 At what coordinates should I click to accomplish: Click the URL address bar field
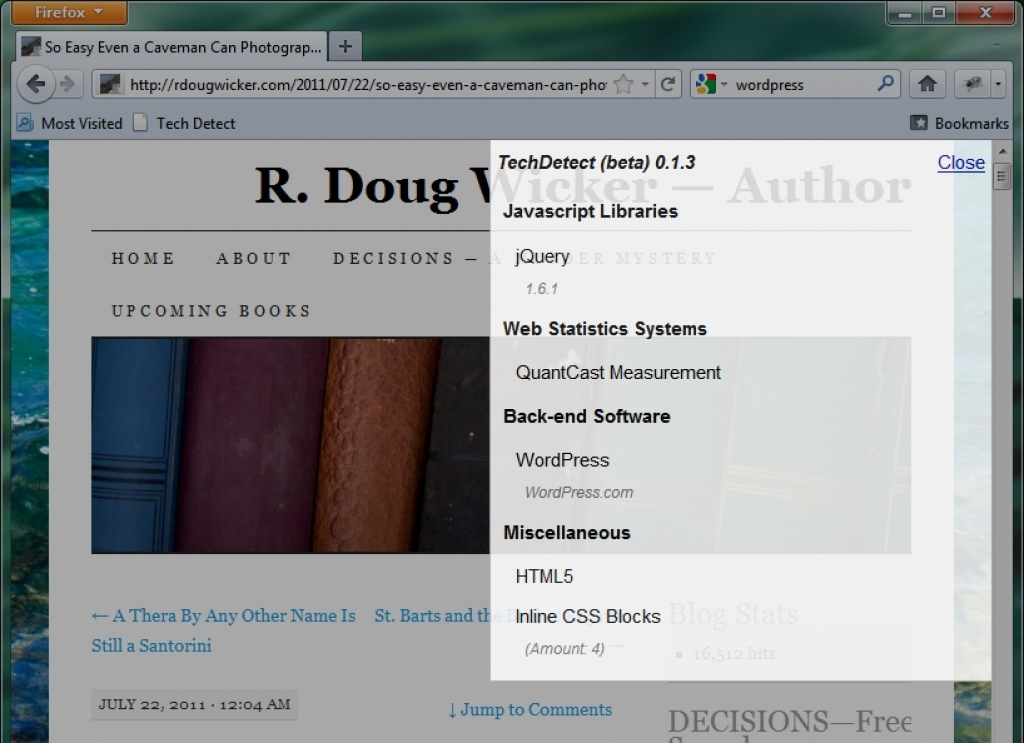(x=368, y=84)
